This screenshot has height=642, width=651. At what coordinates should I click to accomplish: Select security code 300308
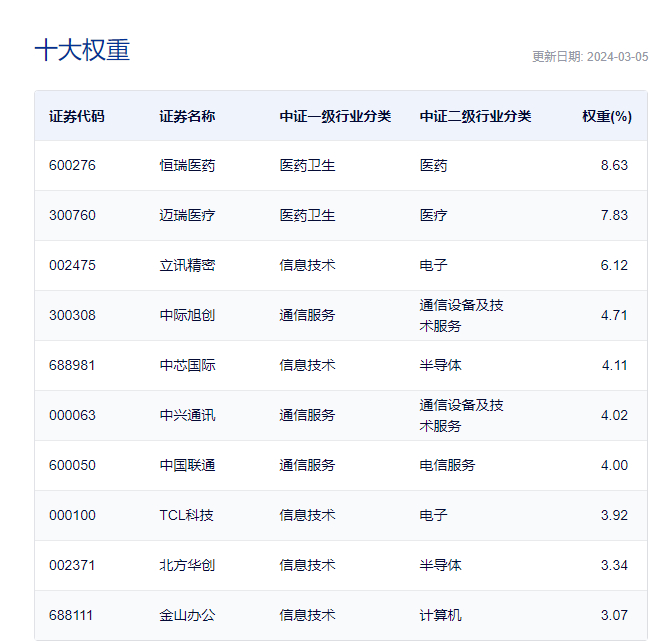tap(72, 315)
